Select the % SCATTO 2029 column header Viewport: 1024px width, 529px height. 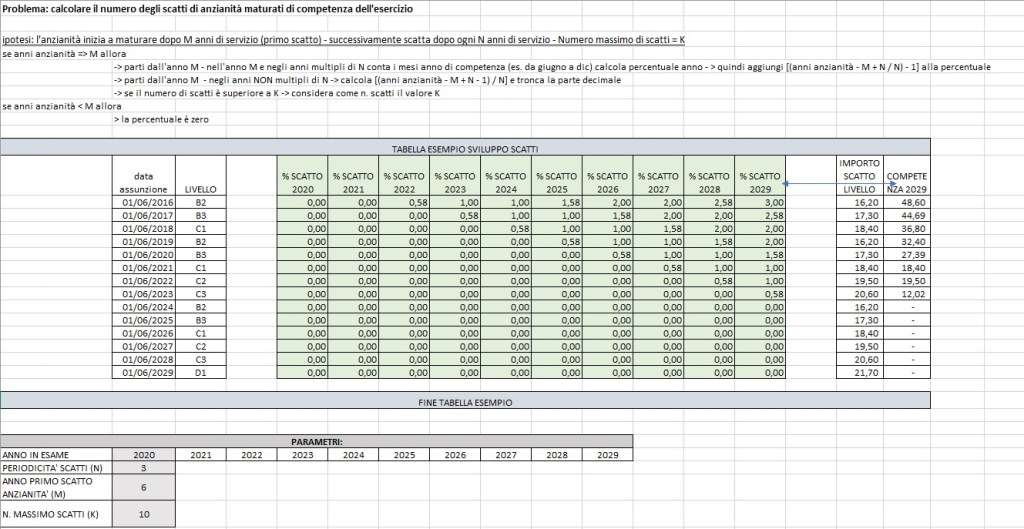(x=760, y=182)
